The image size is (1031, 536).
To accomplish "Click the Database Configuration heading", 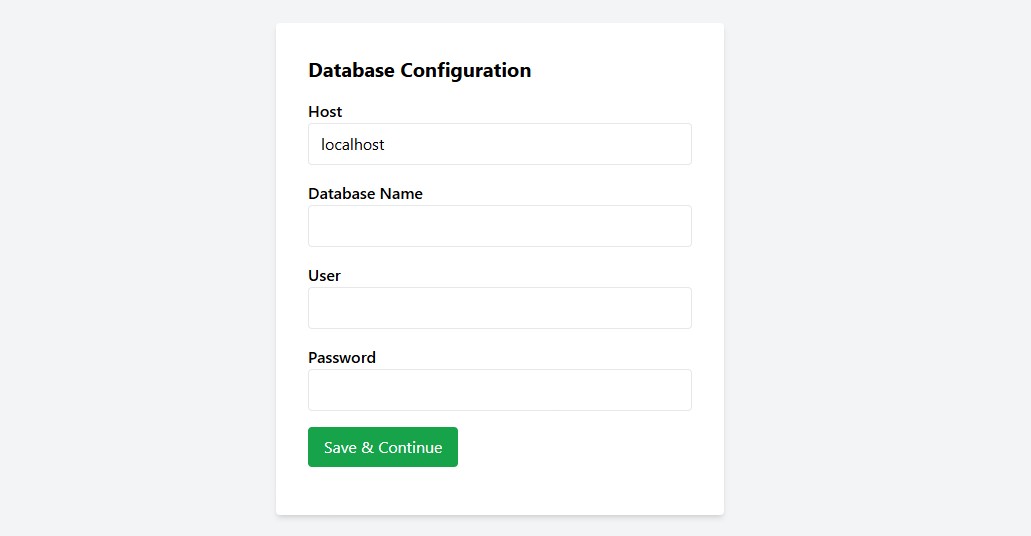I will point(420,70).
